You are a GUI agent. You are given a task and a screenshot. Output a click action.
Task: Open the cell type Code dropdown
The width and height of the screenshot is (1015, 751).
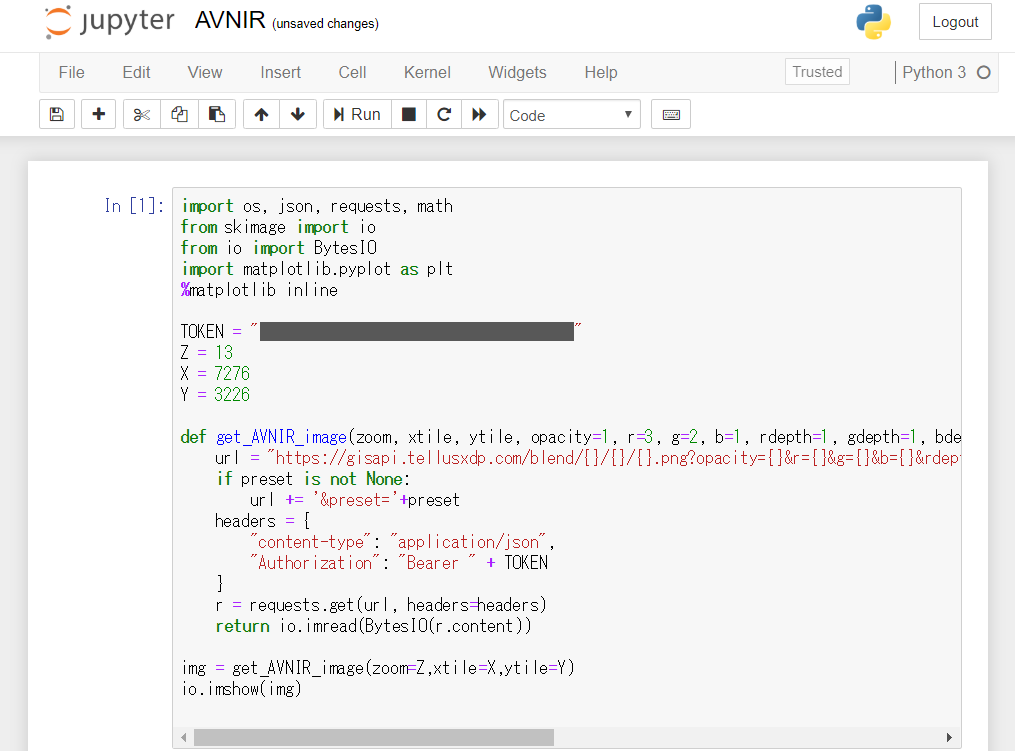point(572,115)
